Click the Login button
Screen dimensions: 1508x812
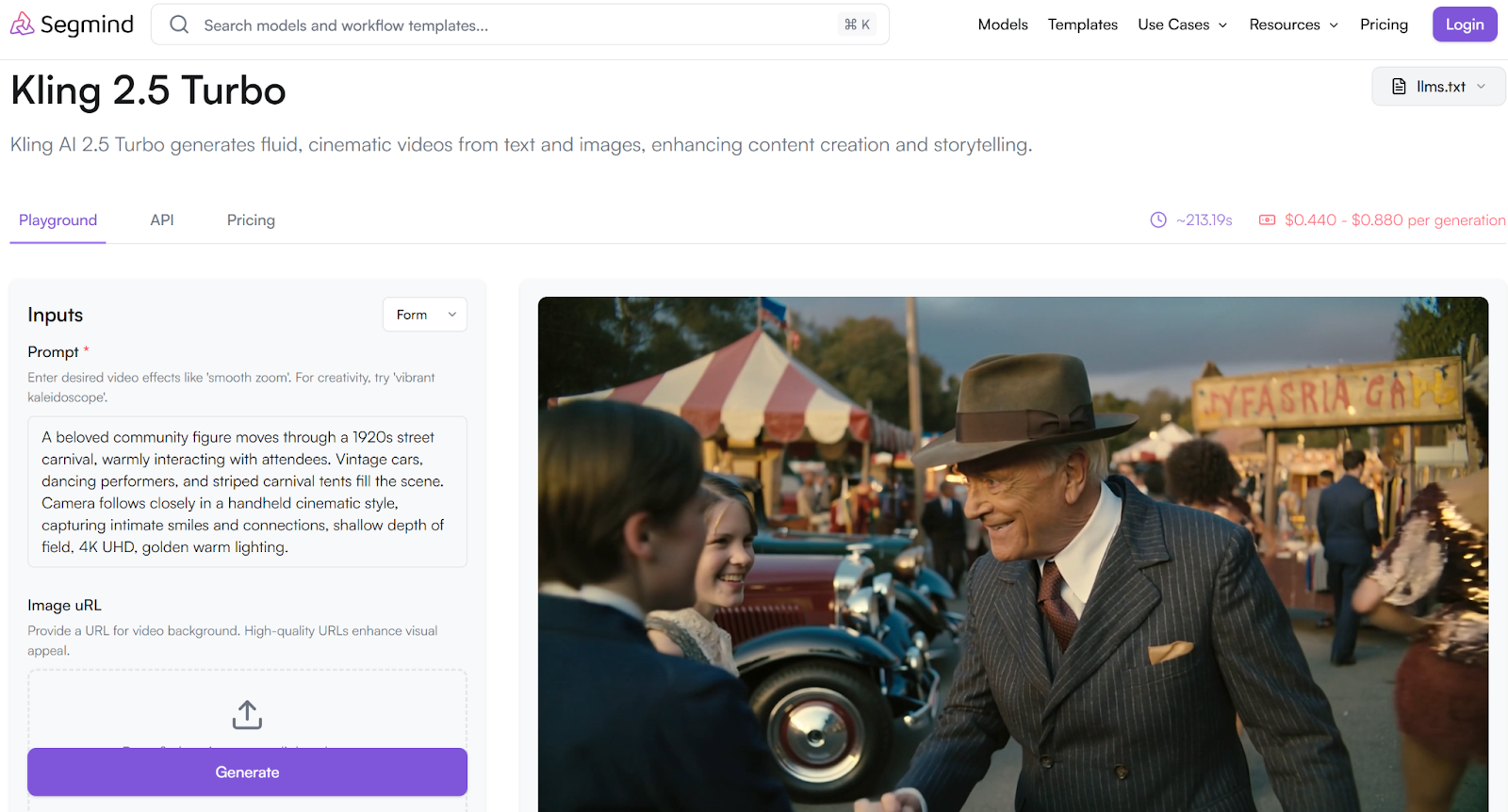[x=1464, y=24]
